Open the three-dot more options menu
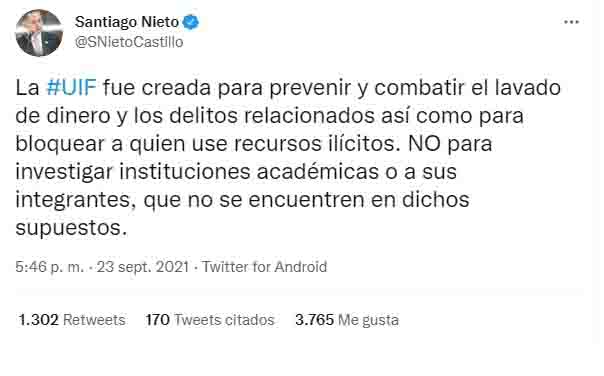604x376 pixels. tap(571, 22)
